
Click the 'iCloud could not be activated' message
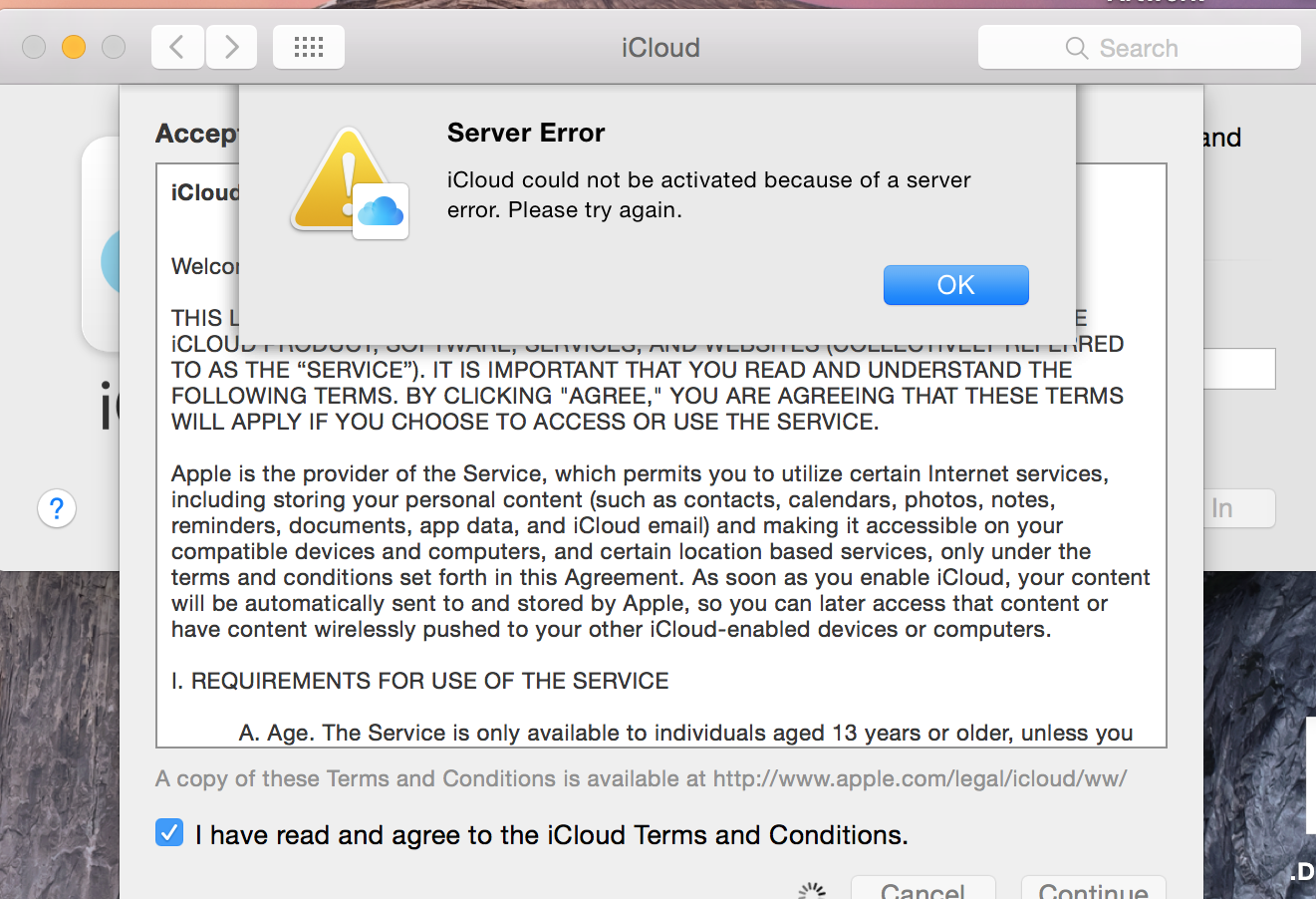tap(708, 194)
